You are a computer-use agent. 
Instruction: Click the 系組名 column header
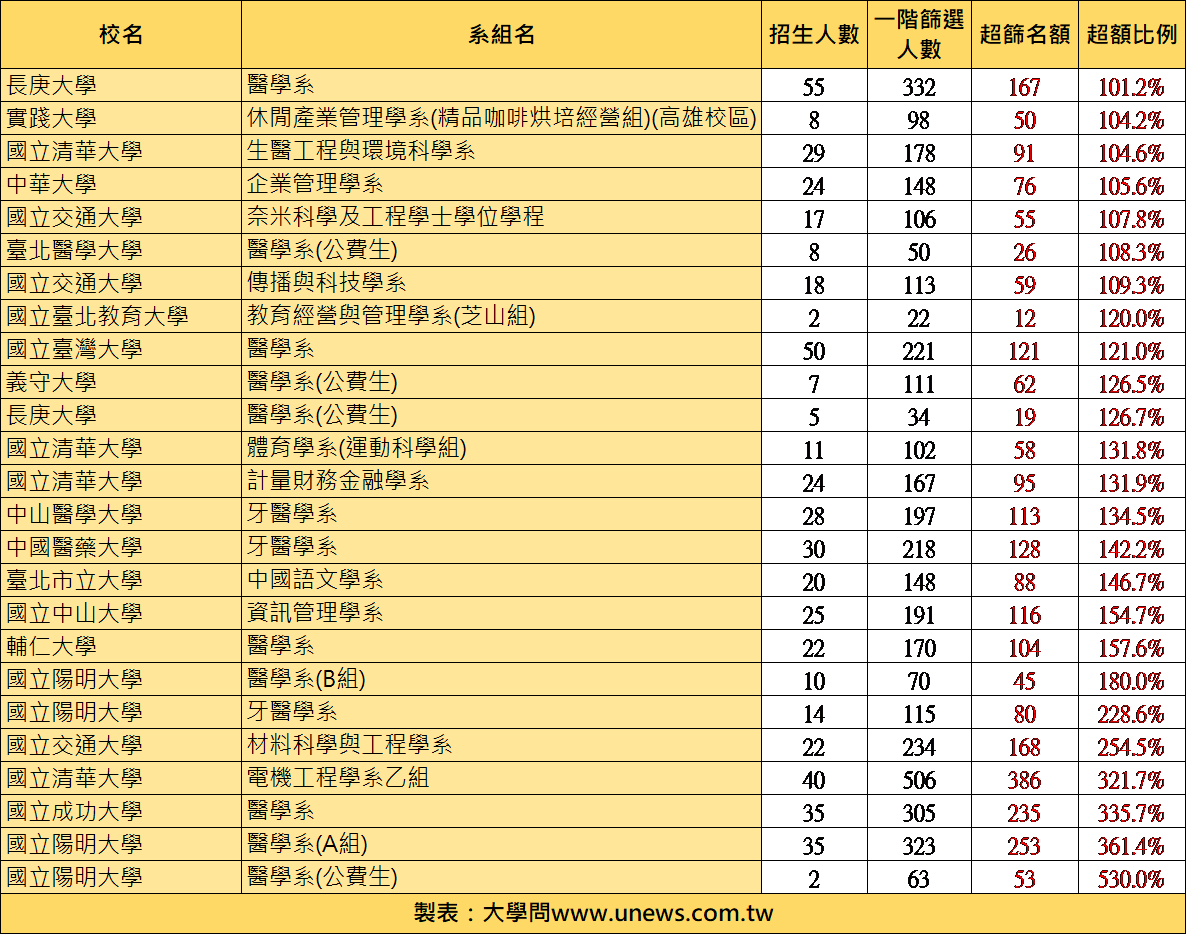click(x=501, y=35)
